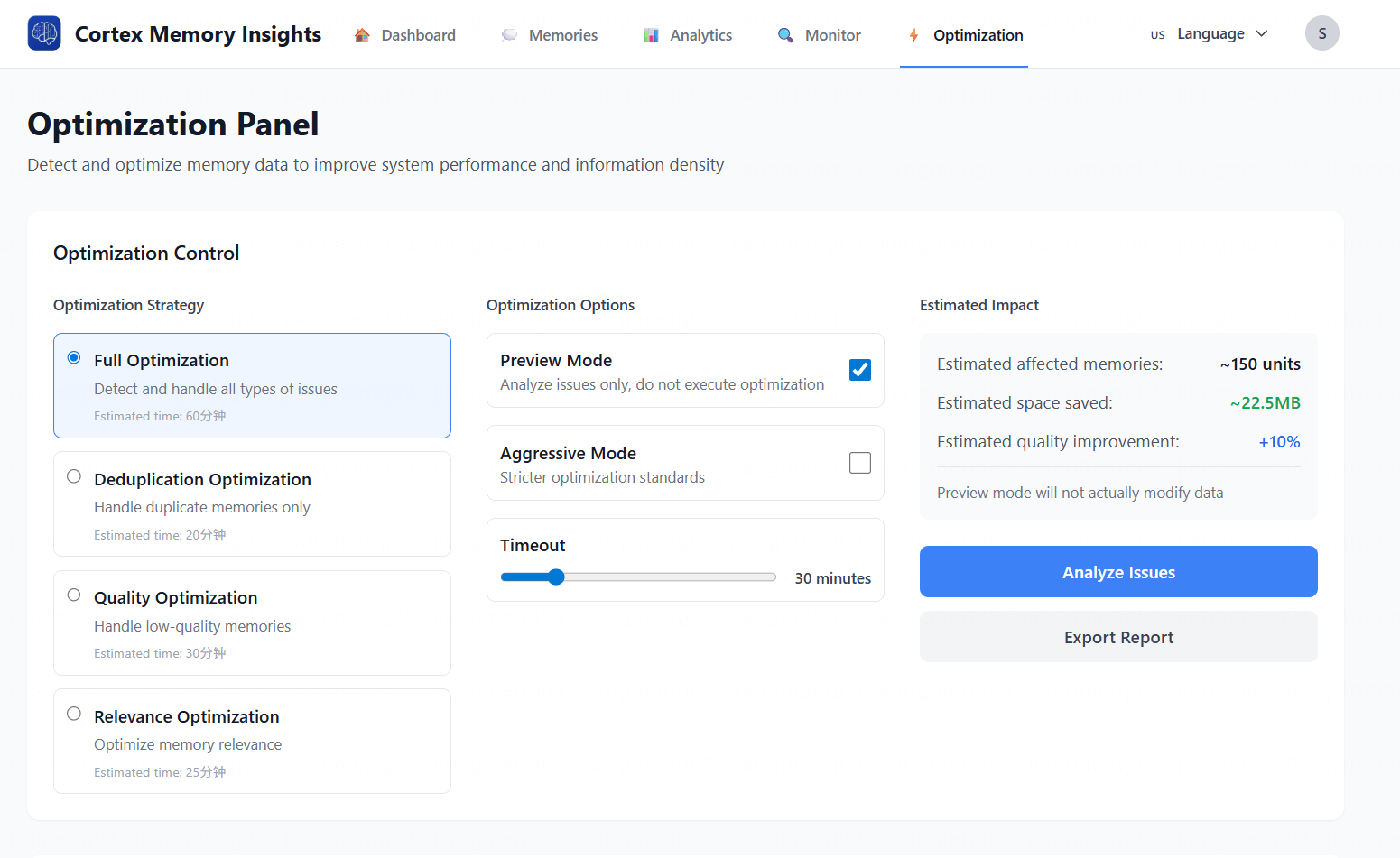Click the Analytics bar chart icon
Screen dimensions: 1400x858
click(651, 35)
